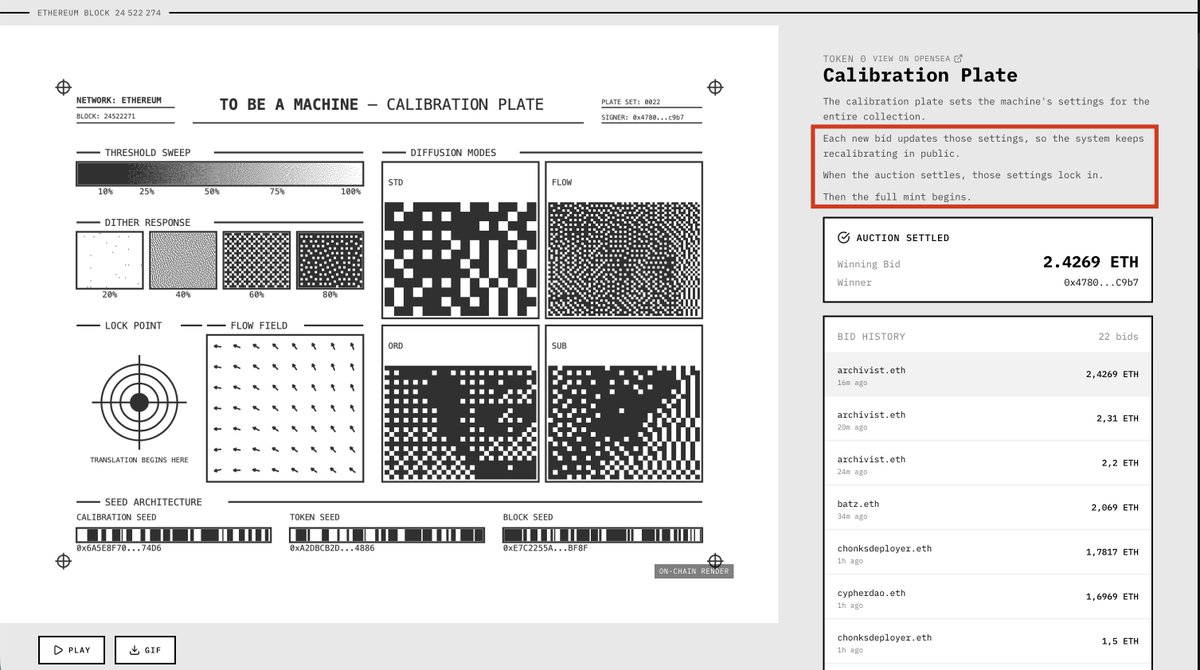Select the archivist.eth 2,2 ETH bid row
Screen dimensions: 1200x670
pyautogui.click(x=987, y=464)
